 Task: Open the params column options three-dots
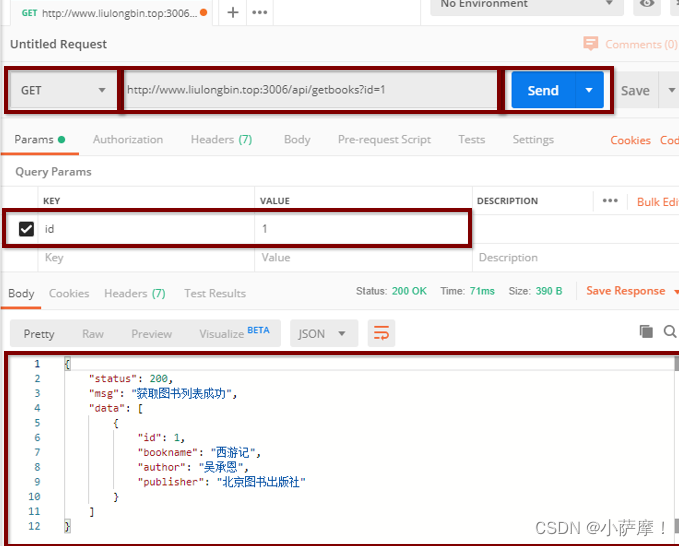[x=610, y=200]
